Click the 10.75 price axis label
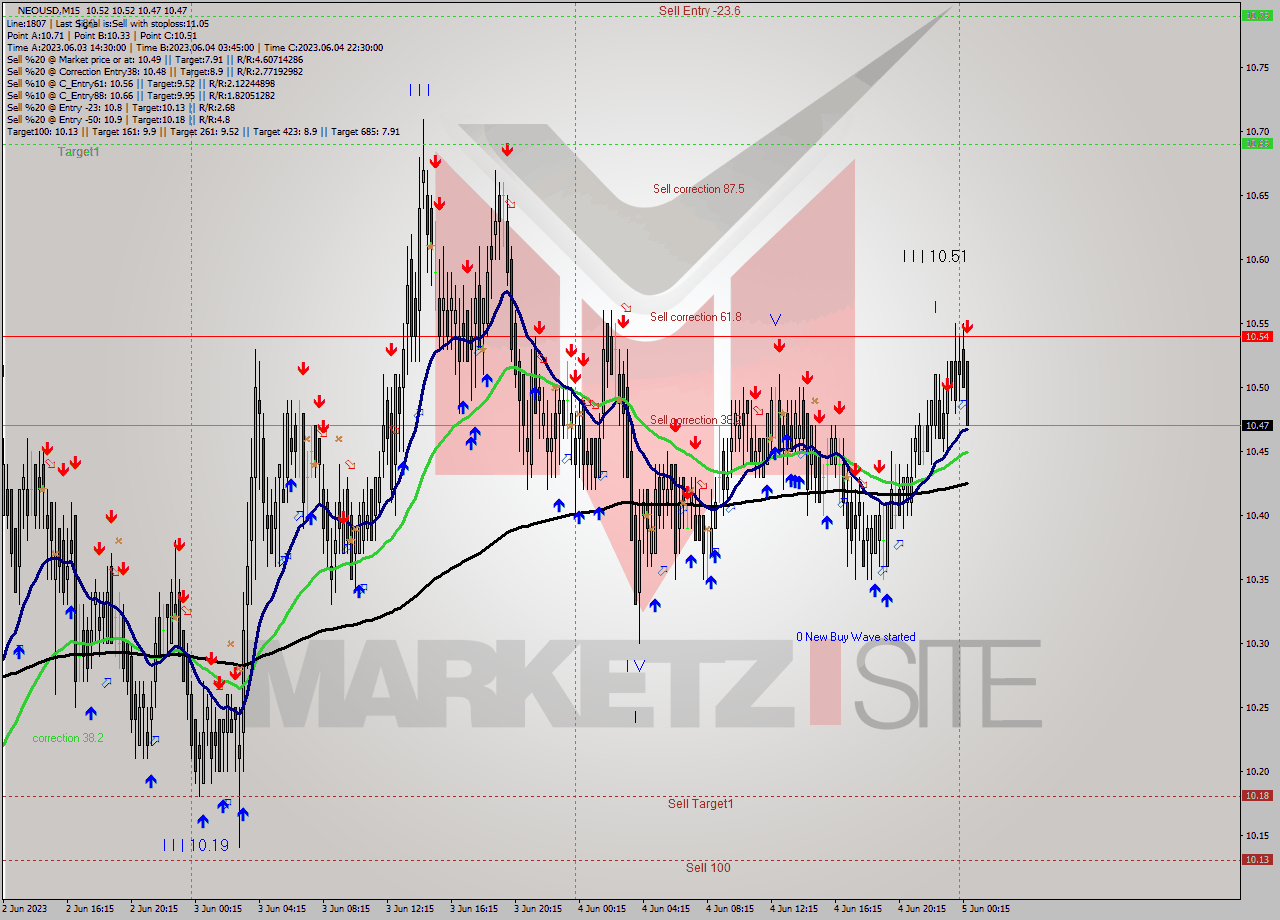 tap(1257, 67)
